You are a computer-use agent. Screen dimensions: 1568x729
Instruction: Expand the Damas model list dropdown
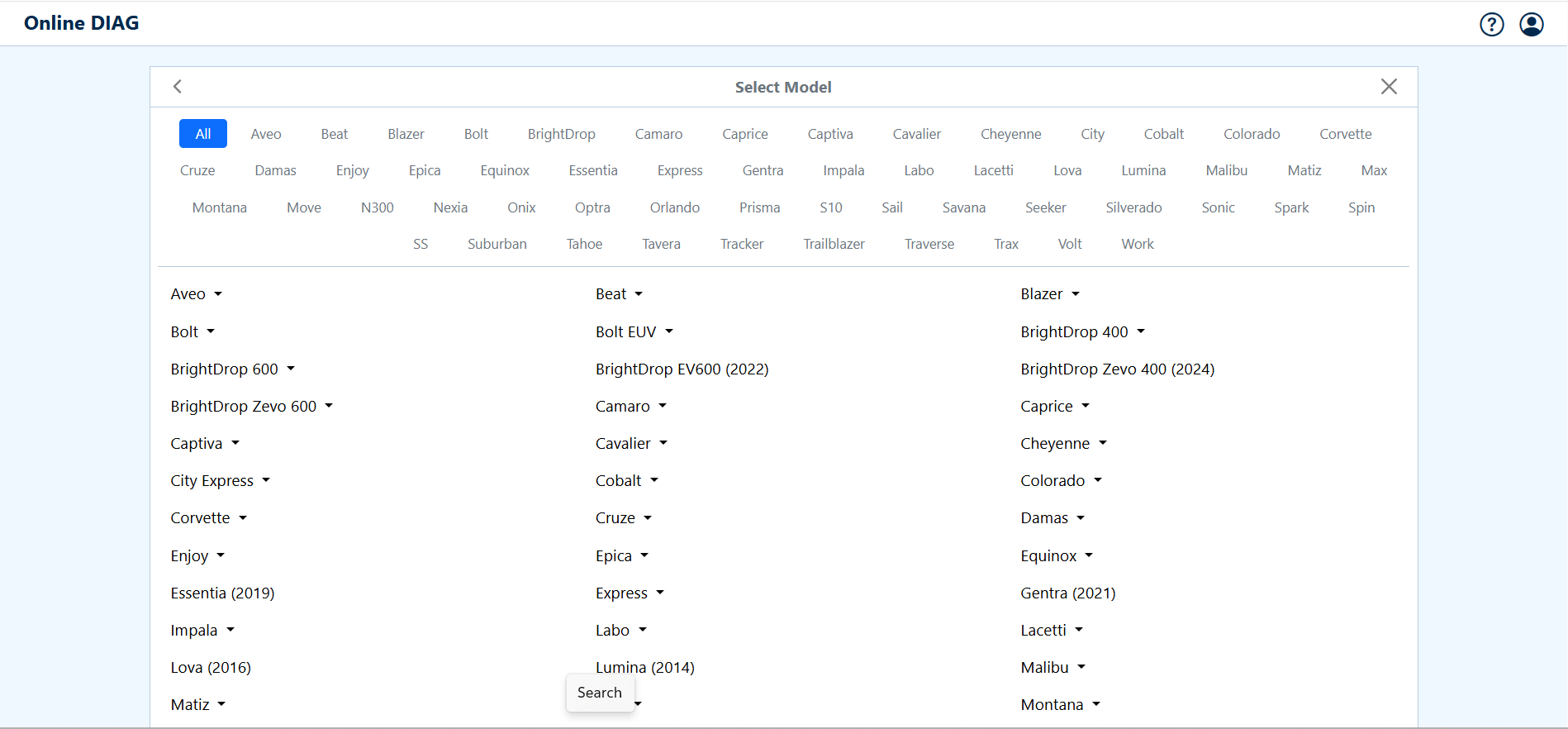point(1053,517)
